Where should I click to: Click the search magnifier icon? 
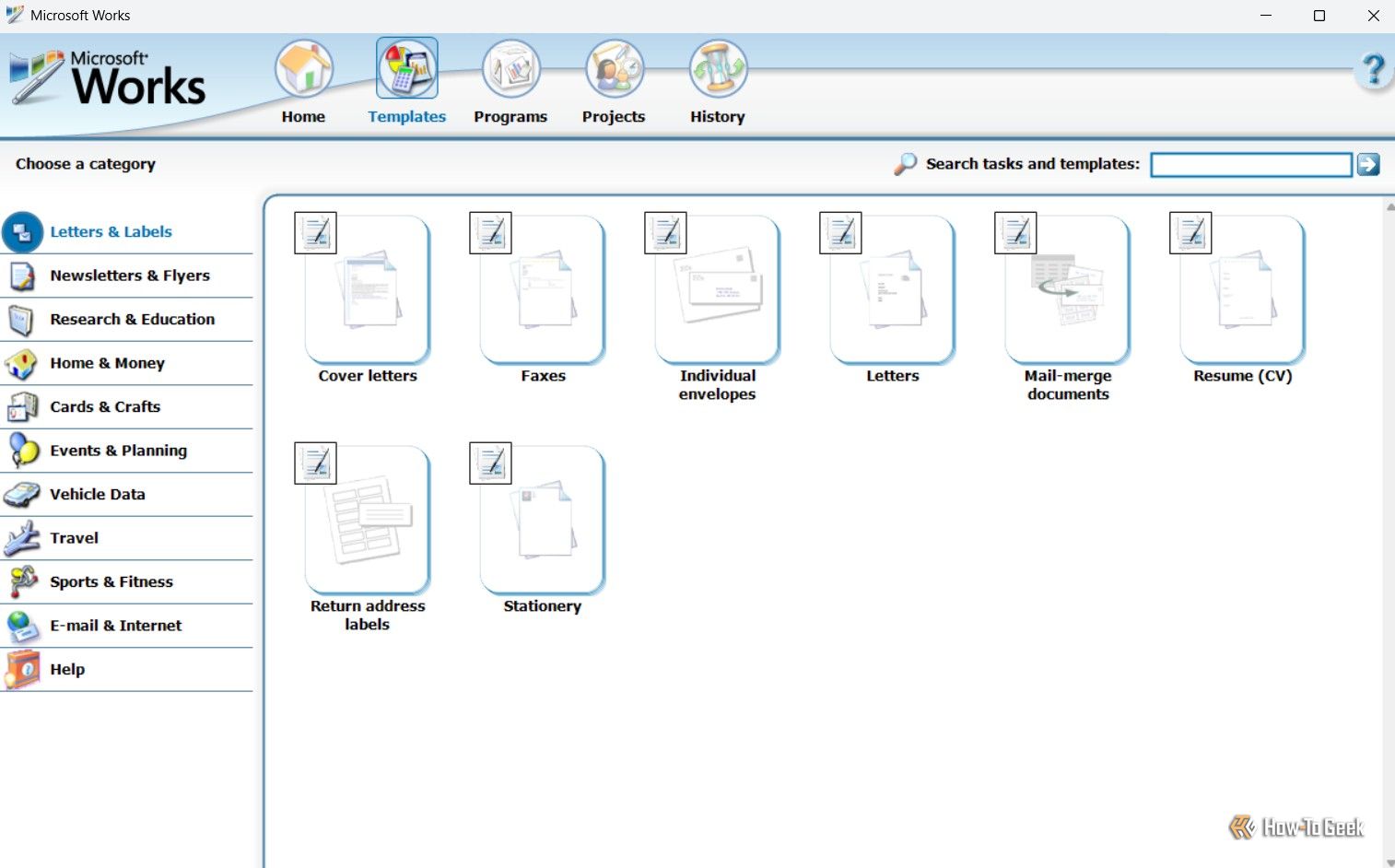coord(905,163)
